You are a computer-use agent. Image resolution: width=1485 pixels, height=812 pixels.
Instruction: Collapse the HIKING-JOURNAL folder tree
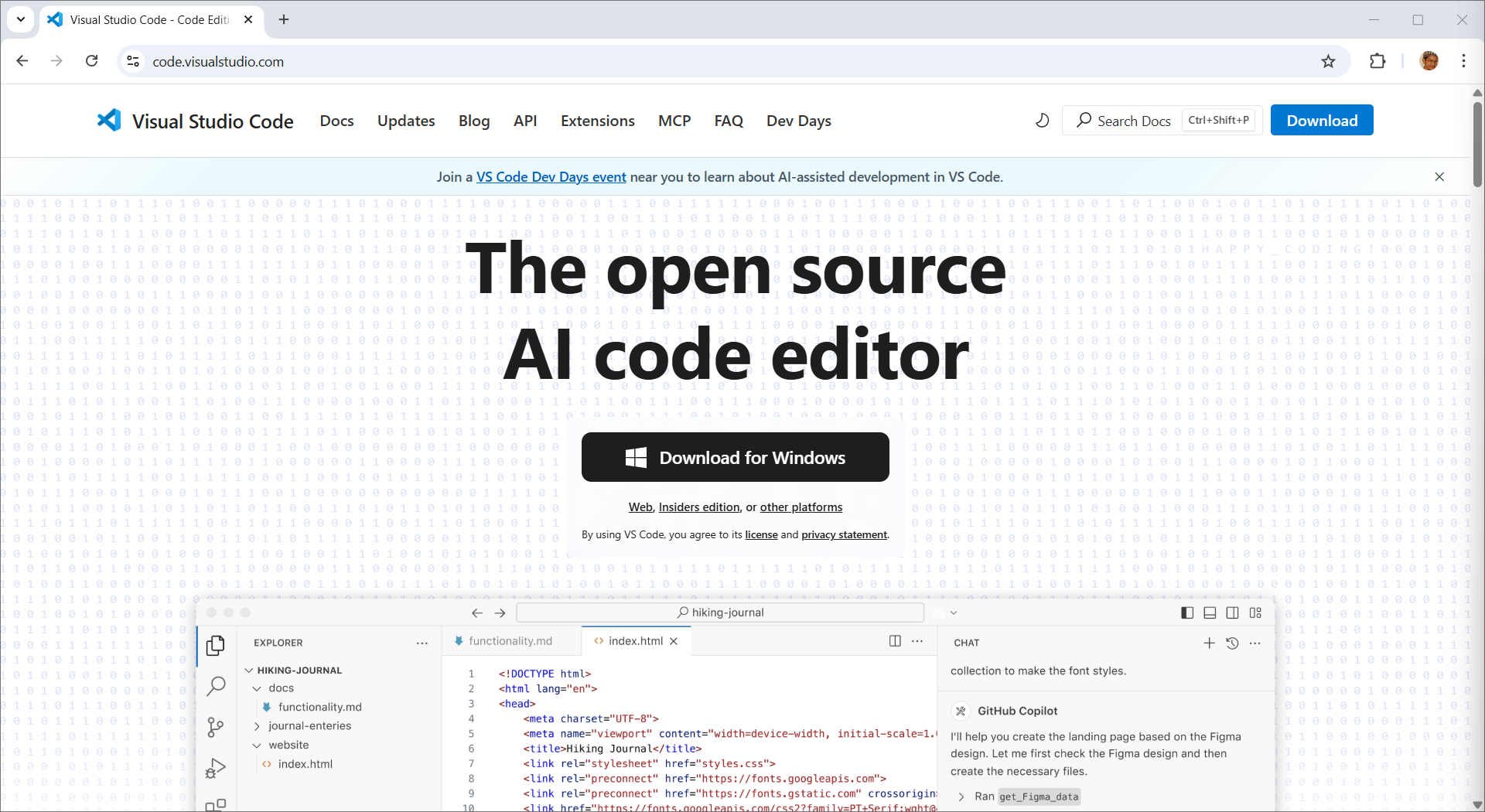pyautogui.click(x=249, y=670)
